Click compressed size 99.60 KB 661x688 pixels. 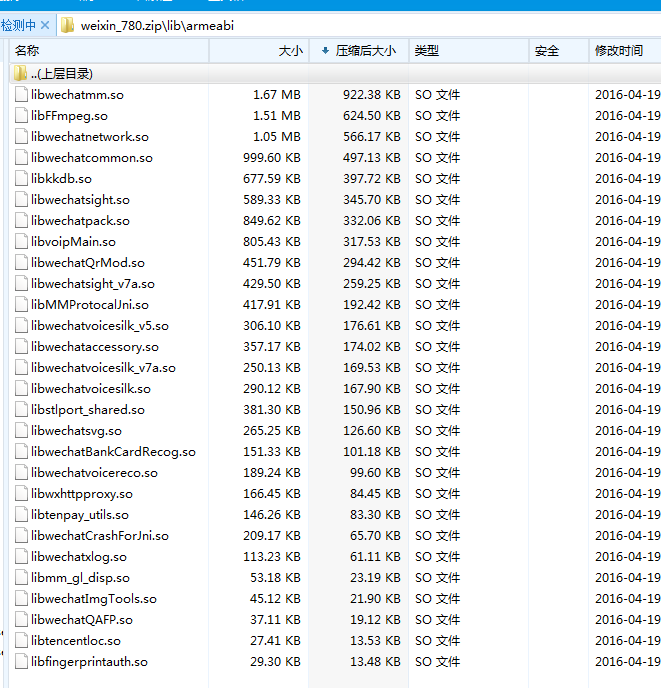coord(375,473)
